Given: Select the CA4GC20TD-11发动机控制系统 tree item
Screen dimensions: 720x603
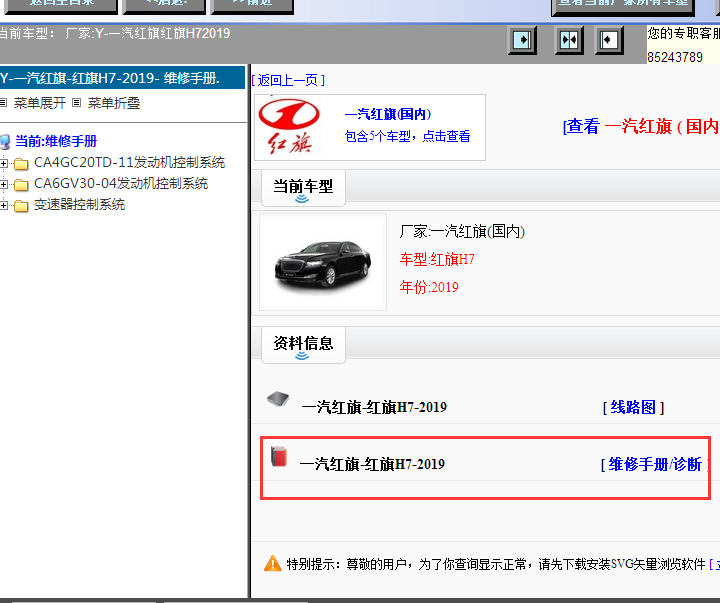Looking at the screenshot, I should [129, 163].
